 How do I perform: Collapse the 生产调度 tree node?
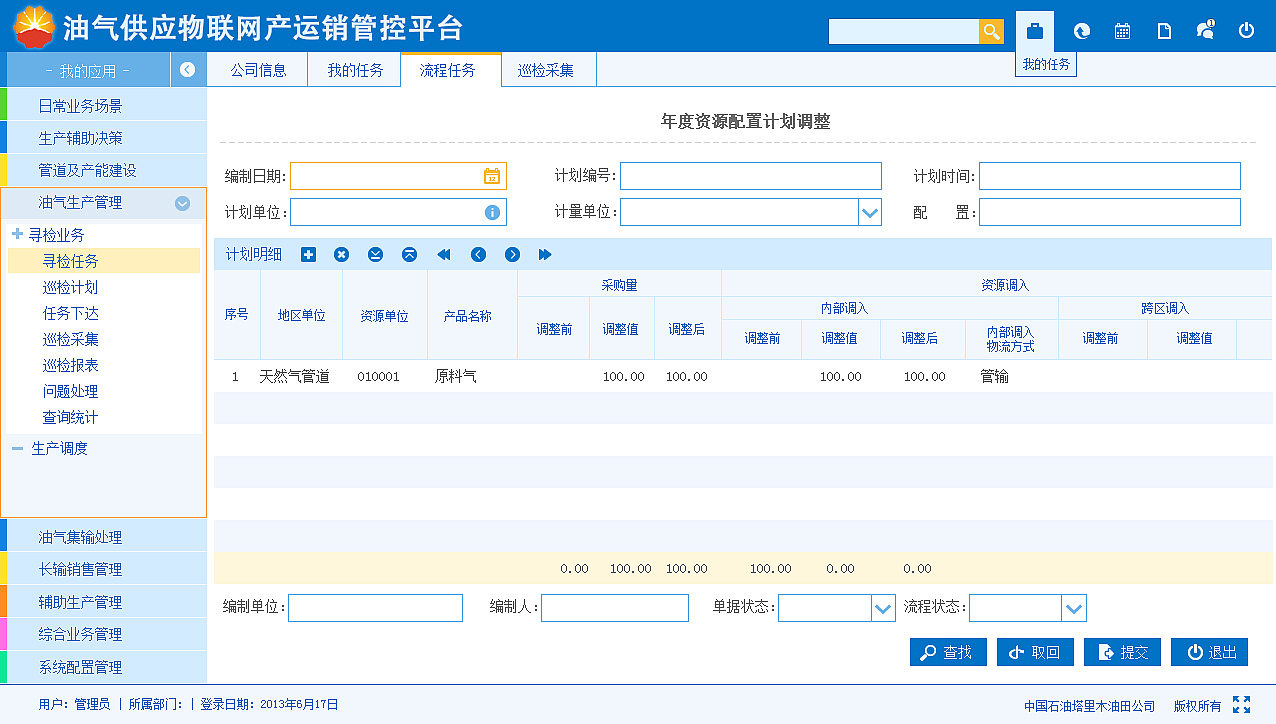[17, 449]
